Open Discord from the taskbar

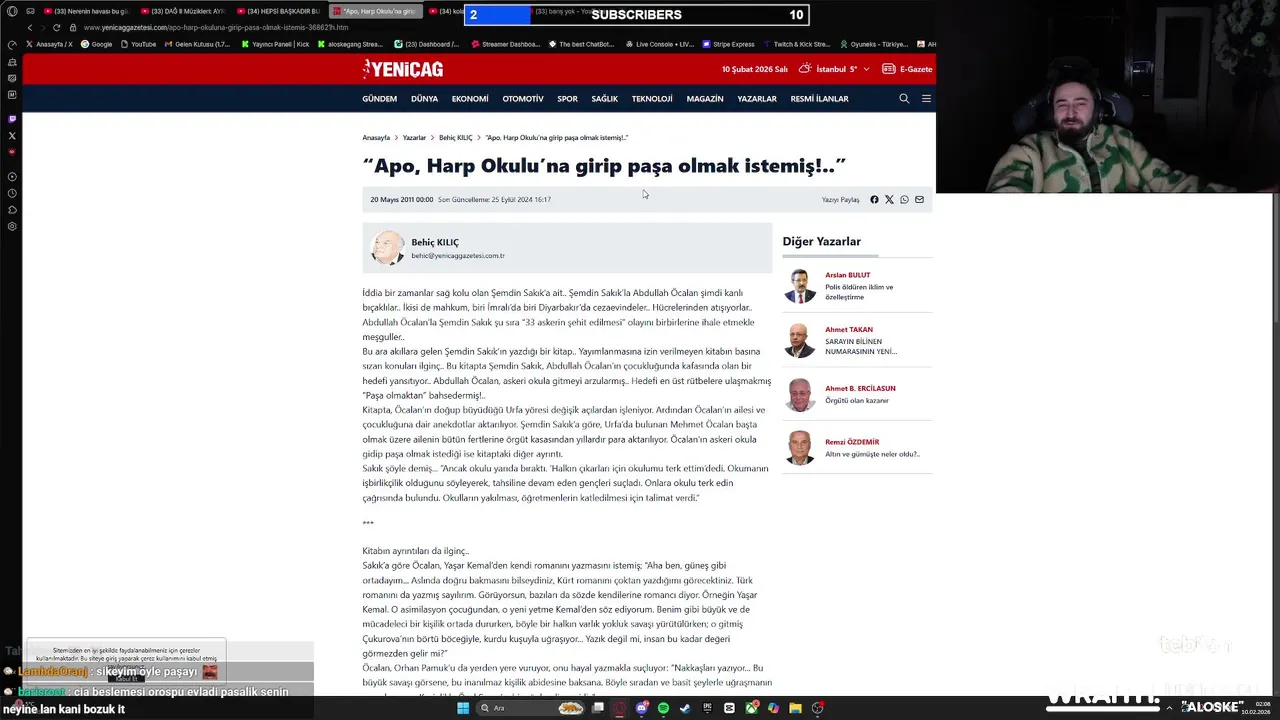pos(642,708)
